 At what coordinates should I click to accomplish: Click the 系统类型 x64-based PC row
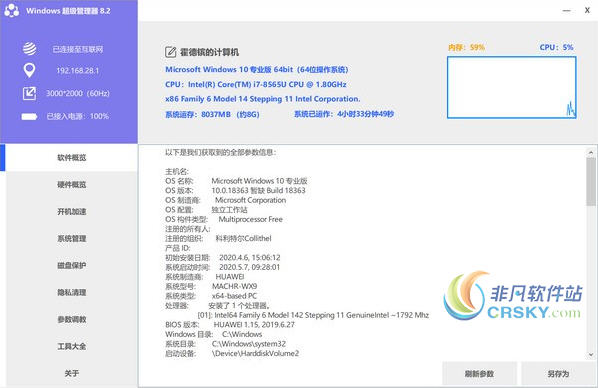pos(211,296)
